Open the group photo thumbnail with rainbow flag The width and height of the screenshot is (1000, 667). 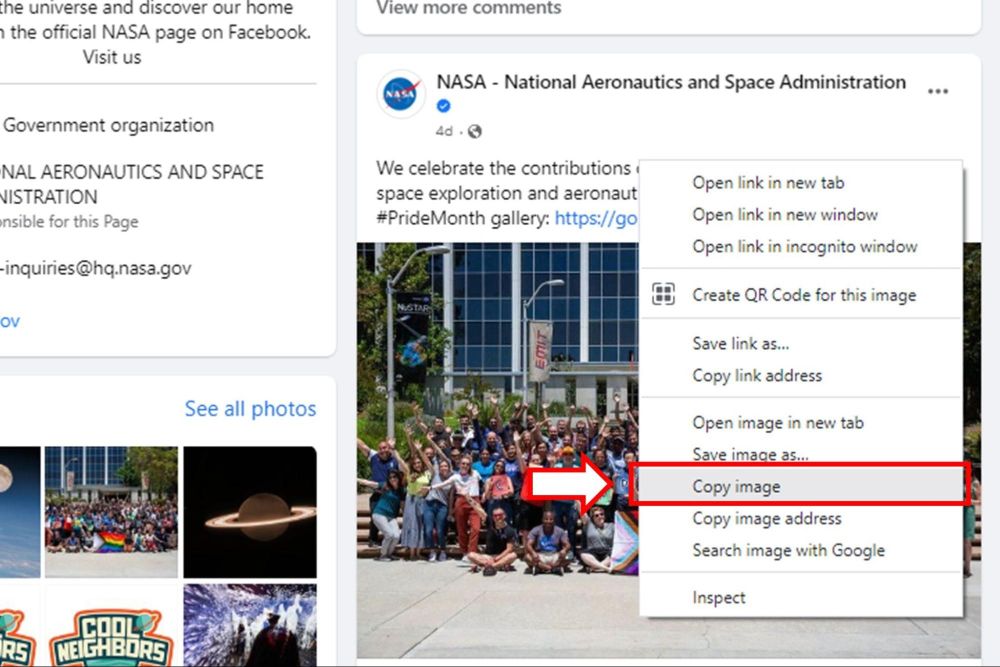[x=111, y=512]
